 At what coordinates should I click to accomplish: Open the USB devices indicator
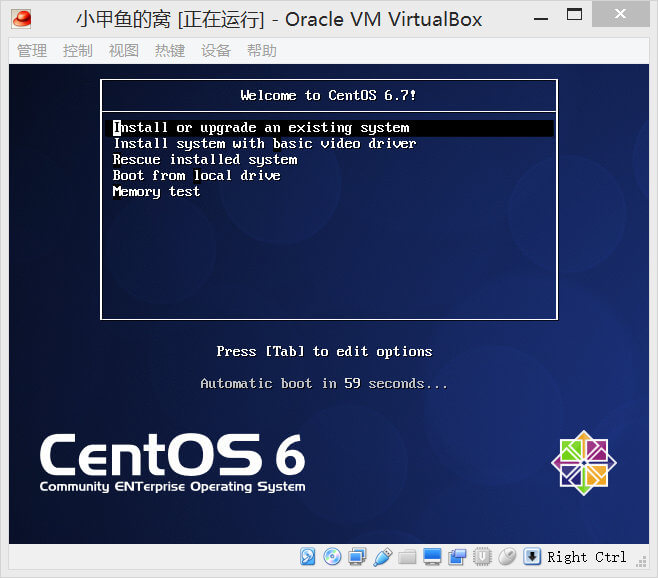click(x=382, y=557)
